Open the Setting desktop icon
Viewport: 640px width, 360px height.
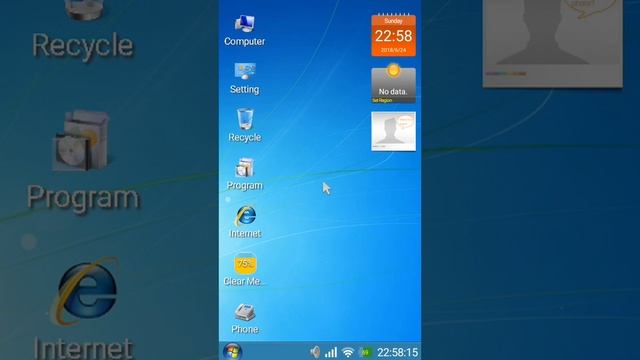click(244, 78)
